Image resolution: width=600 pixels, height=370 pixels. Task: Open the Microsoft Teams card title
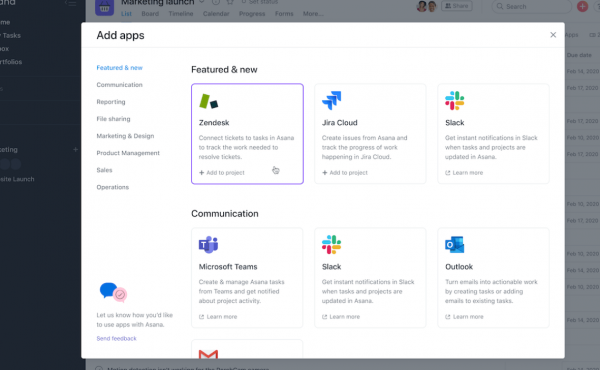(228, 267)
